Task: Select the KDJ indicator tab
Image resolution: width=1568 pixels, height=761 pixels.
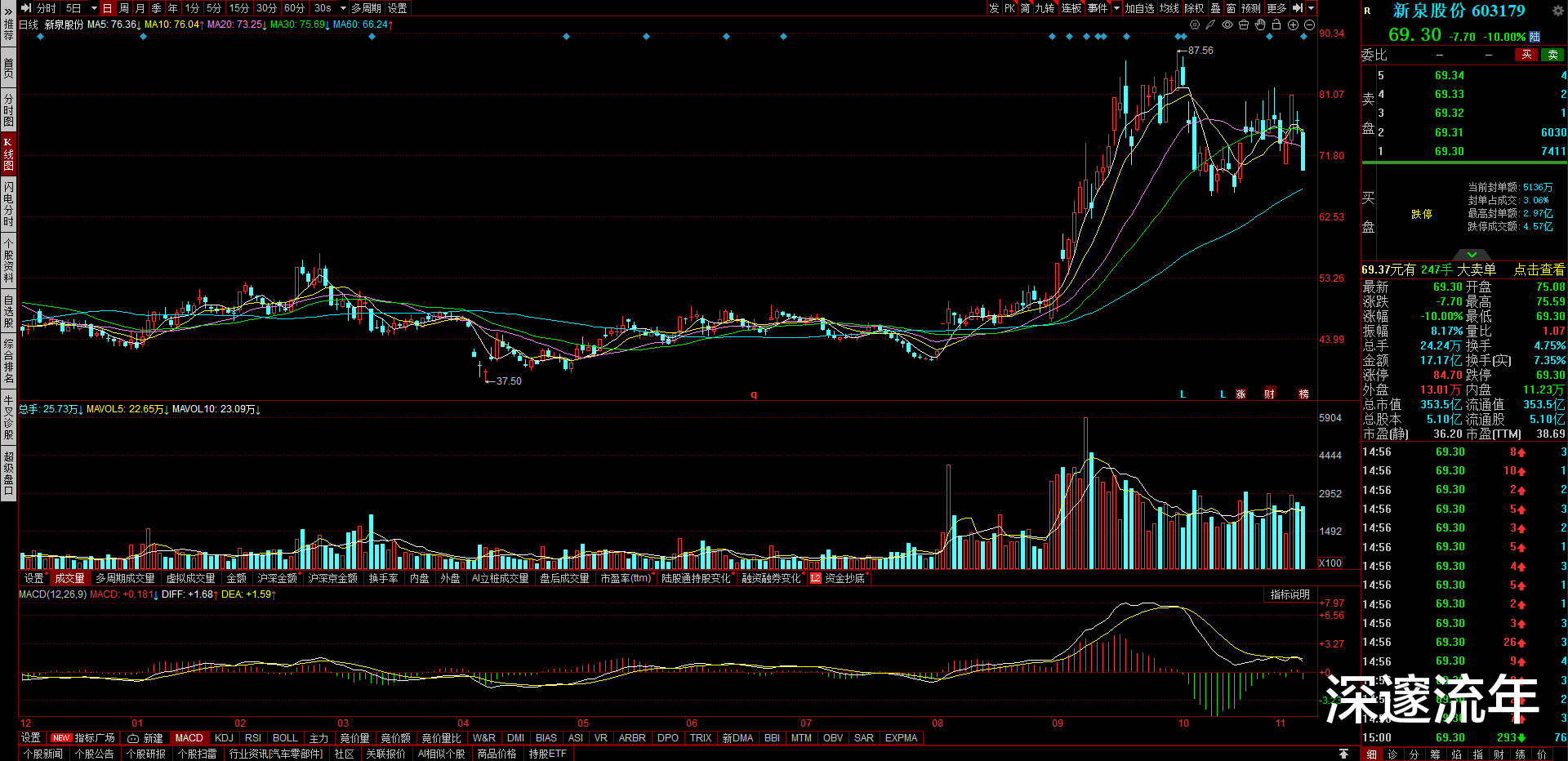Action: coord(224,737)
